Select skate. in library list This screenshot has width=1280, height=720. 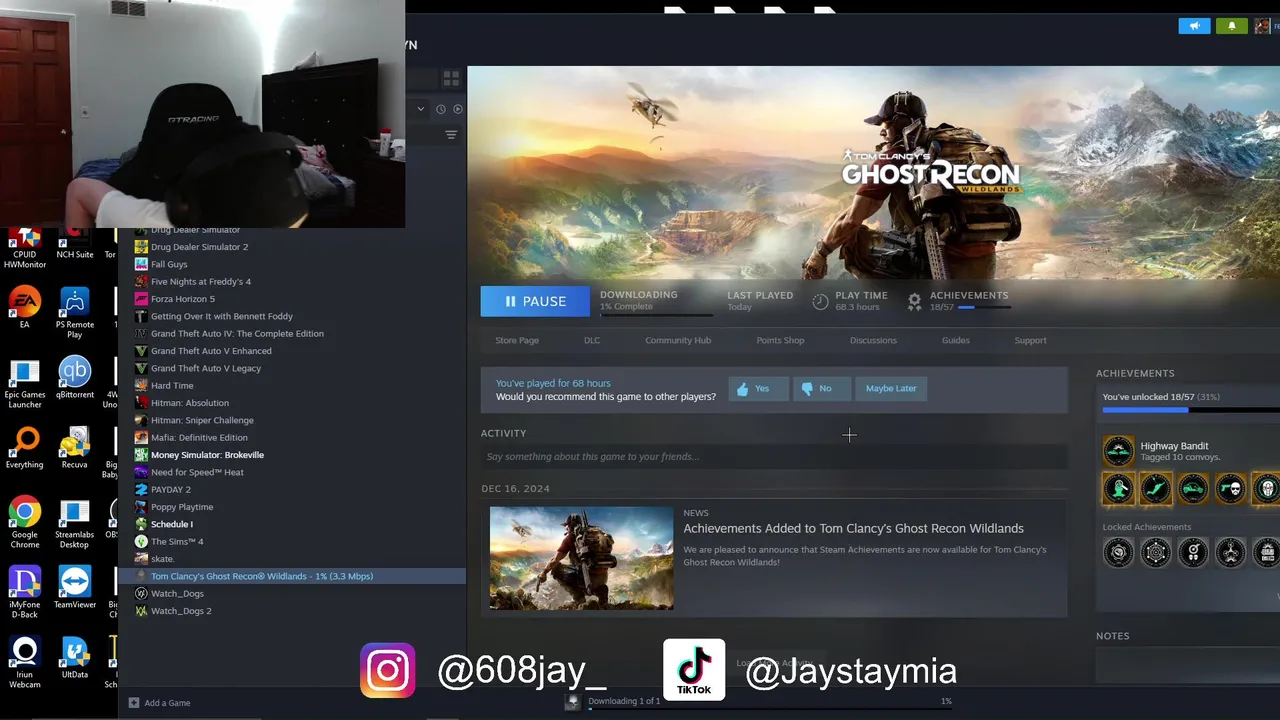coord(162,559)
